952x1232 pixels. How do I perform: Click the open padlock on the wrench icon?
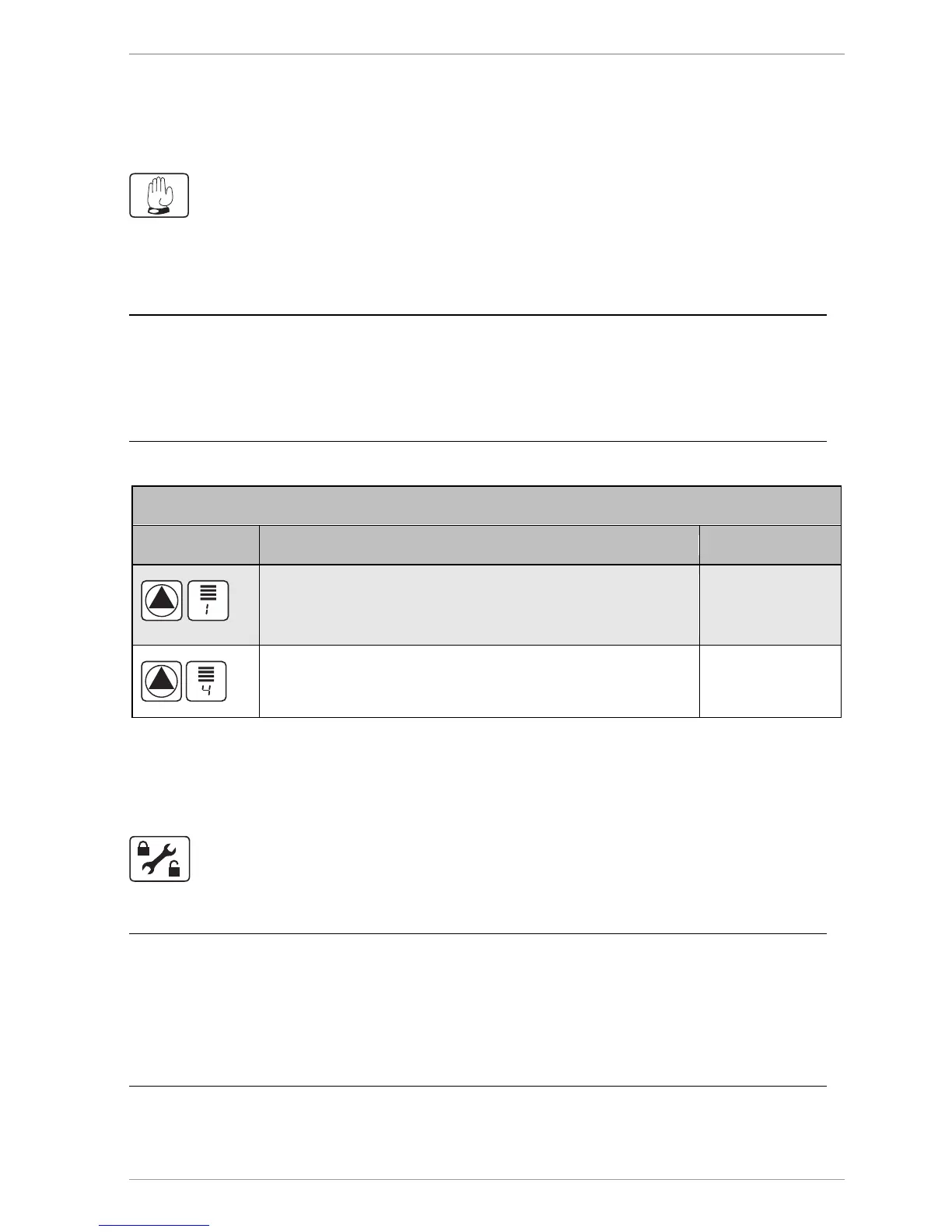tap(174, 869)
